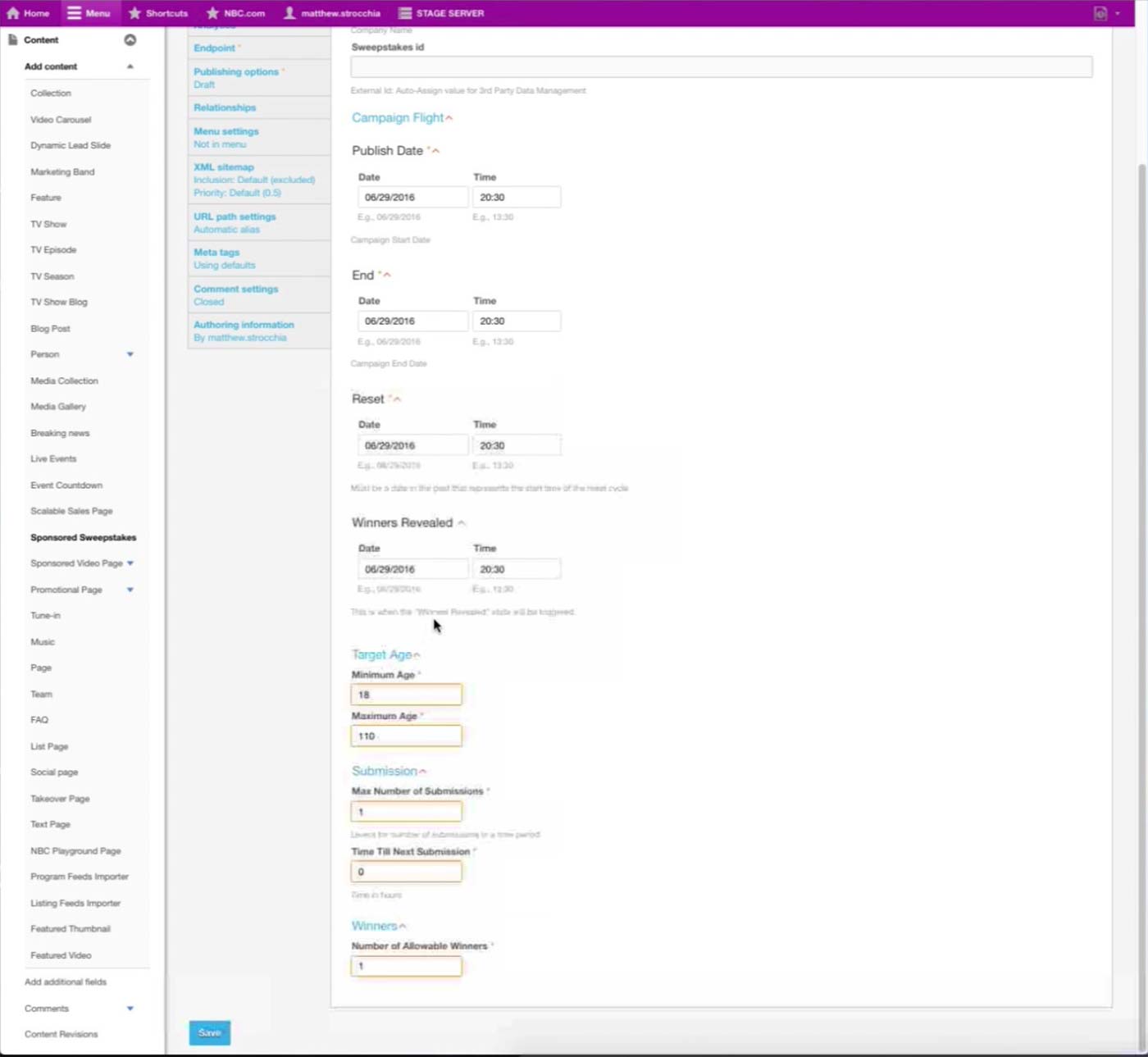The height and width of the screenshot is (1057, 1148).
Task: Click the Home icon in top bar
Action: click(13, 13)
